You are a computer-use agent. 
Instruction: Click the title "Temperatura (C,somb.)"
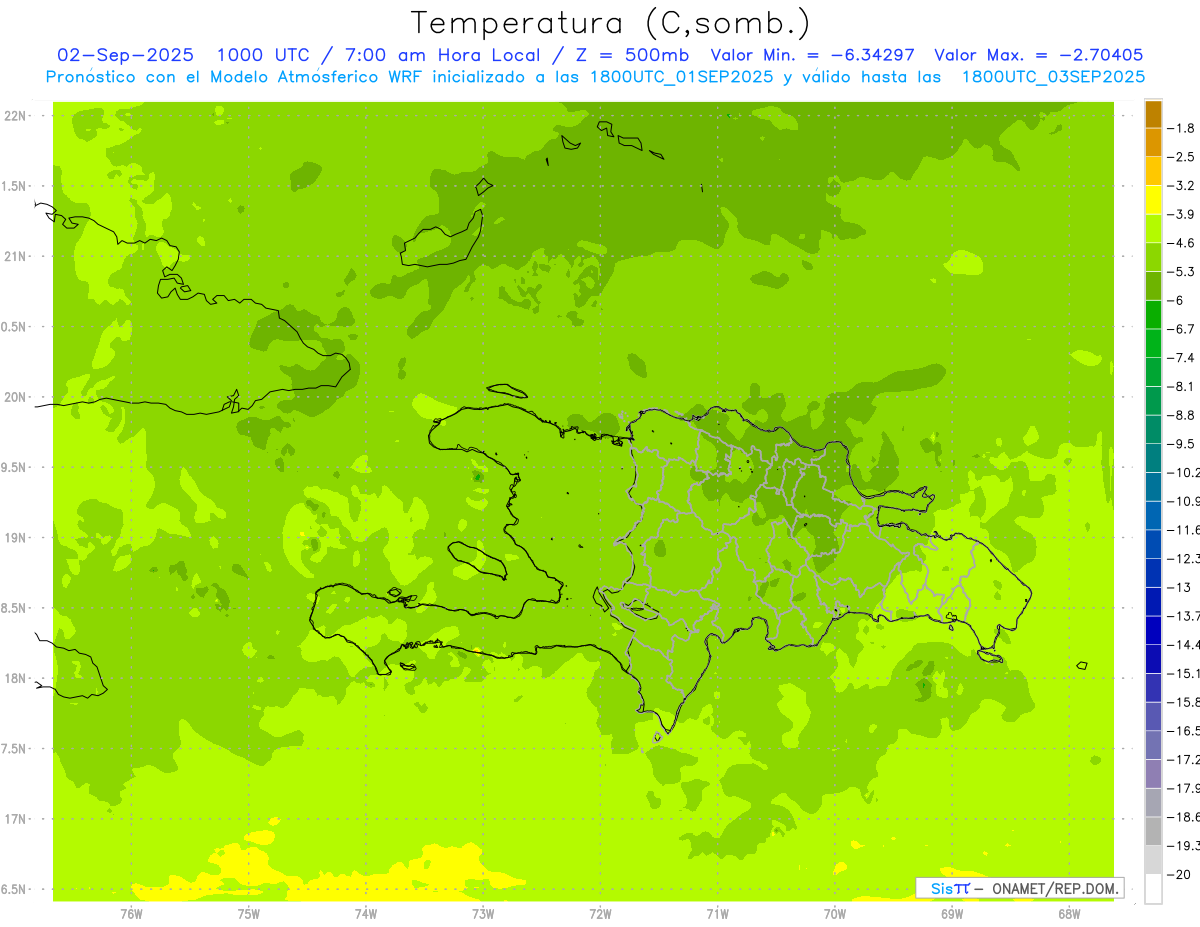click(610, 23)
